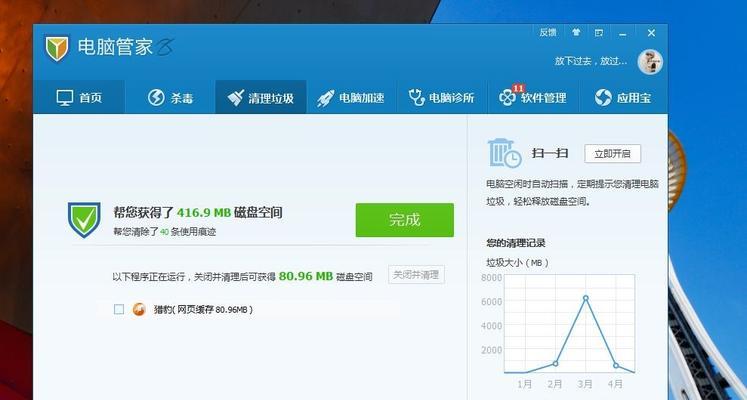
Task: Click the 416.9 MB freed space value
Action: coord(204,212)
